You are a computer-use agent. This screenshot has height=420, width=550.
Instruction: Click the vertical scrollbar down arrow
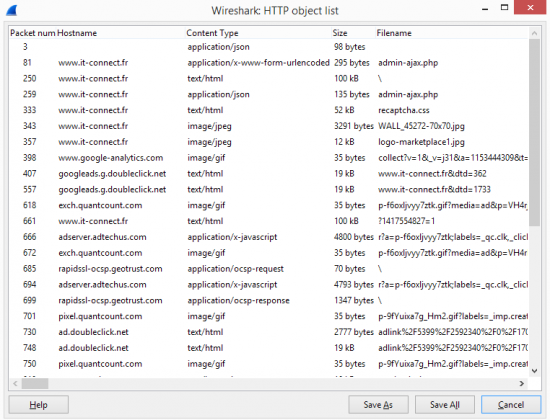click(534, 371)
